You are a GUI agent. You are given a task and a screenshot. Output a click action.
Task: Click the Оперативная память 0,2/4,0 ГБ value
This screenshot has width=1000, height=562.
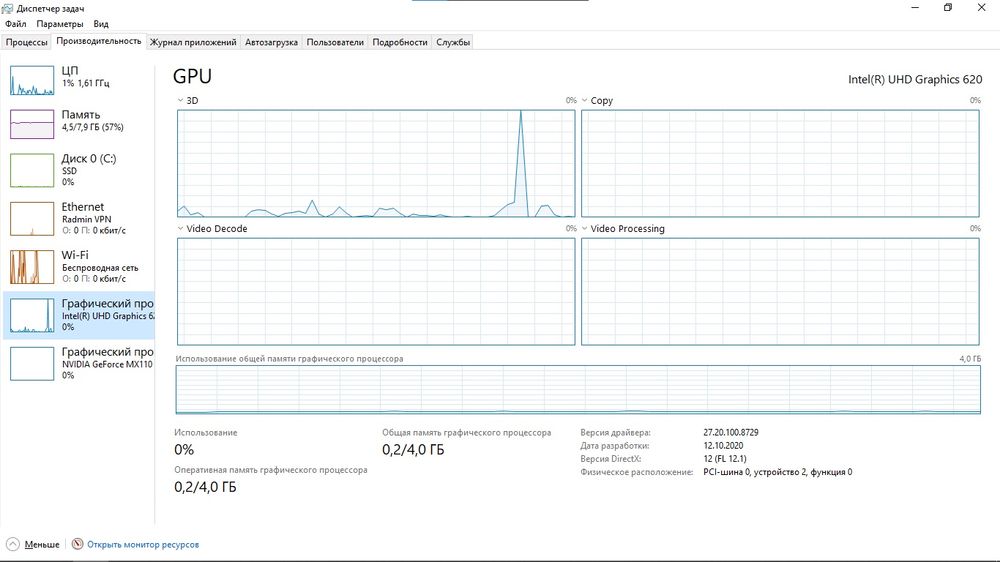pyautogui.click(x=205, y=487)
